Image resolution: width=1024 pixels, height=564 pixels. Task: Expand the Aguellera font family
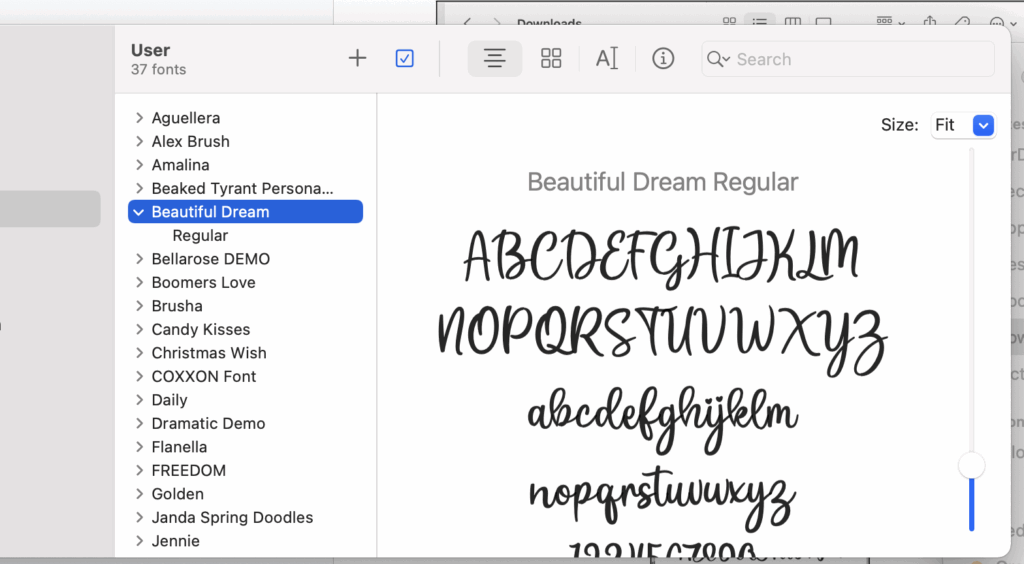(x=139, y=118)
